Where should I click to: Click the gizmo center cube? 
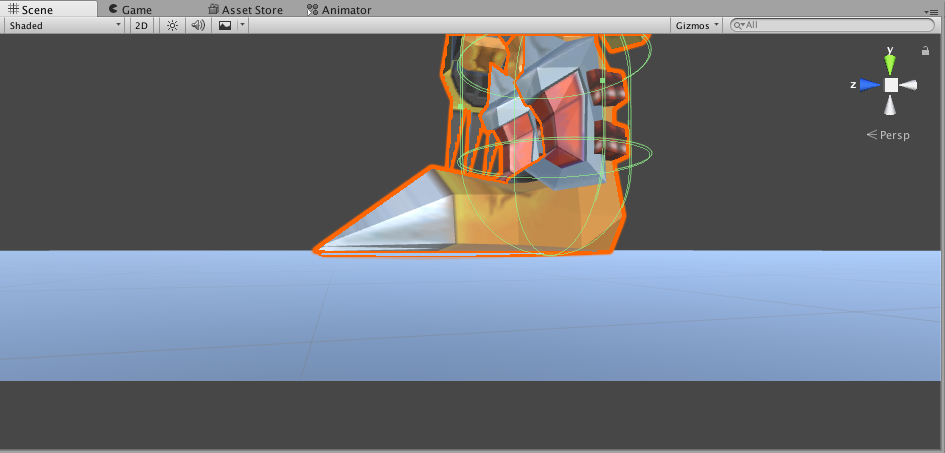(x=891, y=85)
